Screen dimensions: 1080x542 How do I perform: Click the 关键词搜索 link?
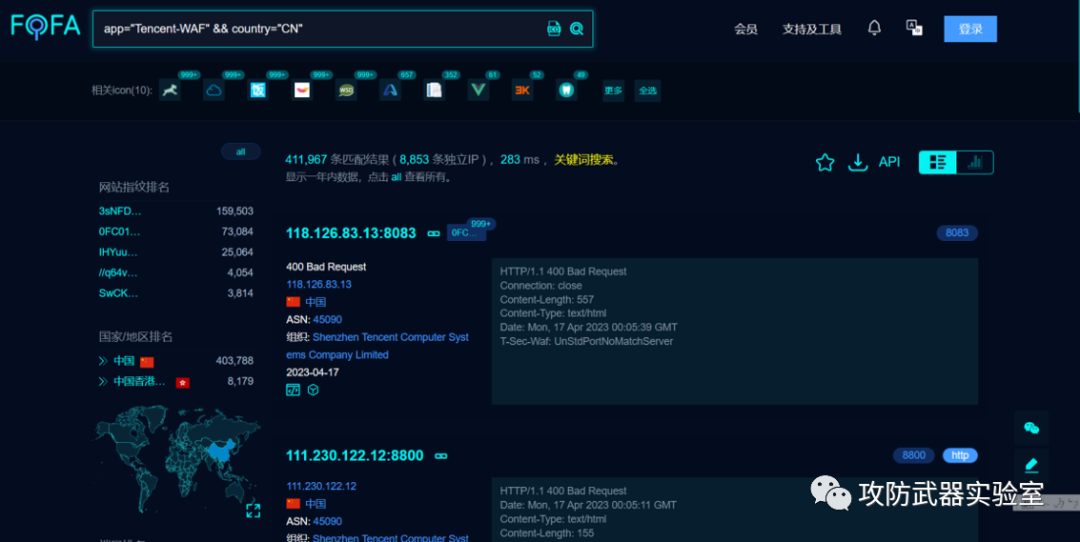pos(583,160)
